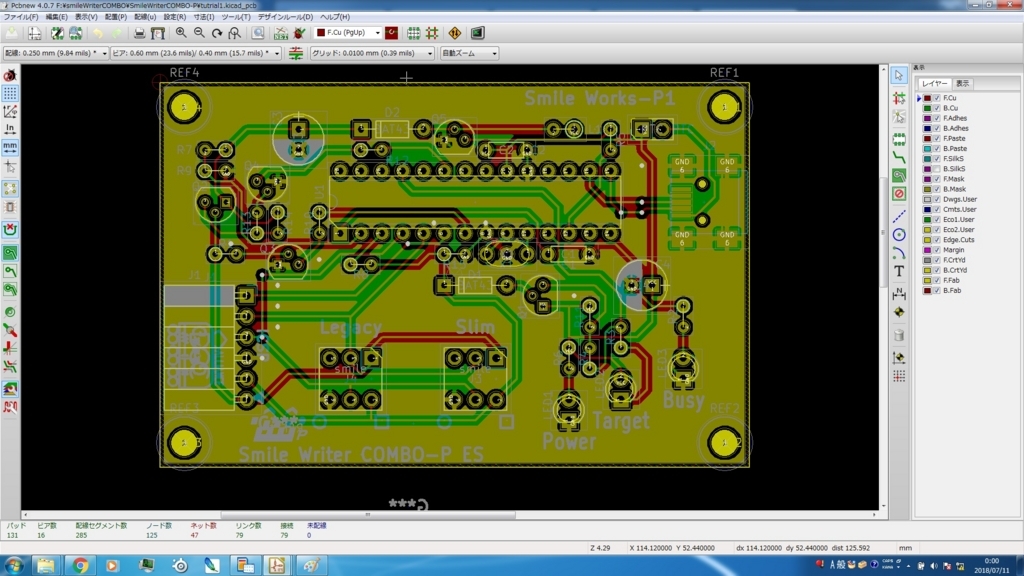Switch to the レイヤー tab
Image resolution: width=1024 pixels, height=576 pixels.
[934, 84]
